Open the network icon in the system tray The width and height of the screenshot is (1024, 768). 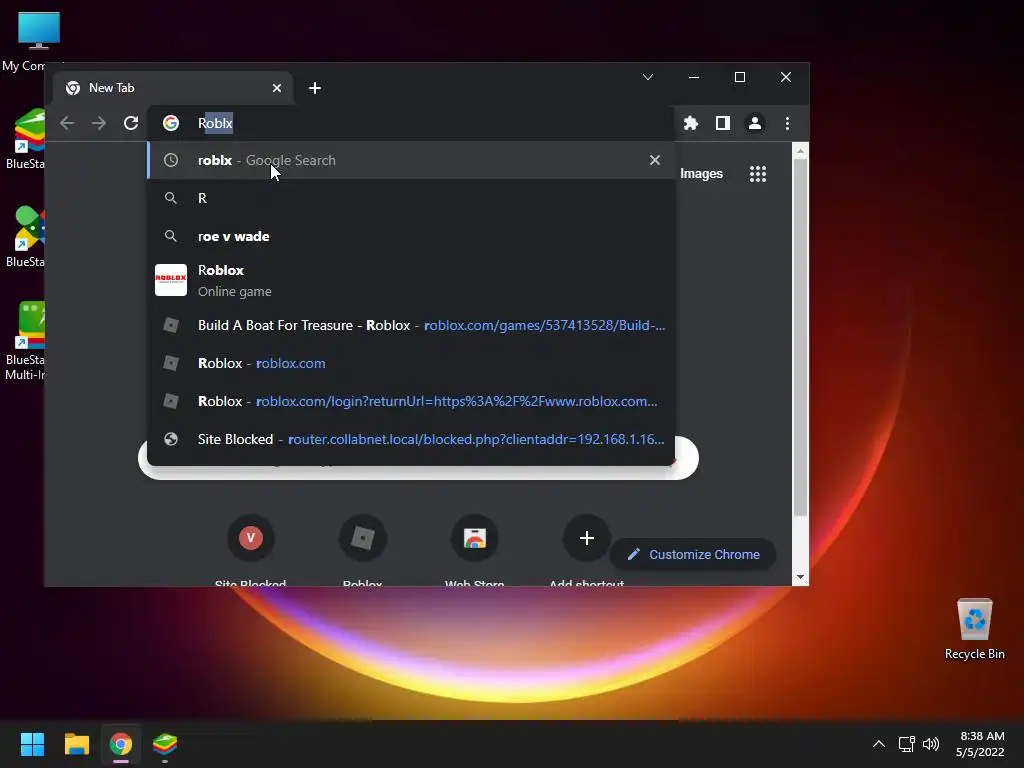point(906,744)
